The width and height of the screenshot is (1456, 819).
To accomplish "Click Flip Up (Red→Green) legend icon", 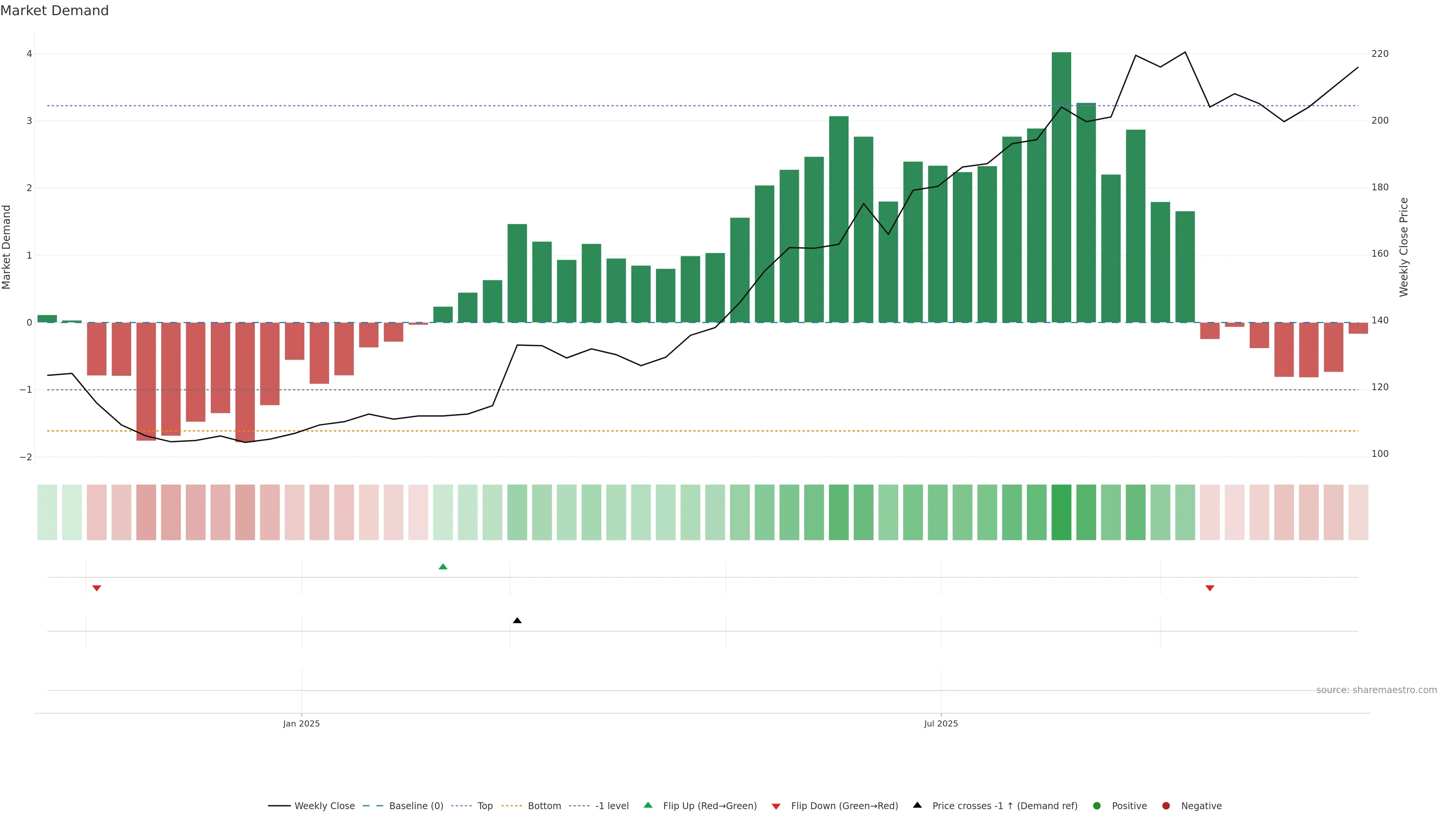I will pos(648,805).
